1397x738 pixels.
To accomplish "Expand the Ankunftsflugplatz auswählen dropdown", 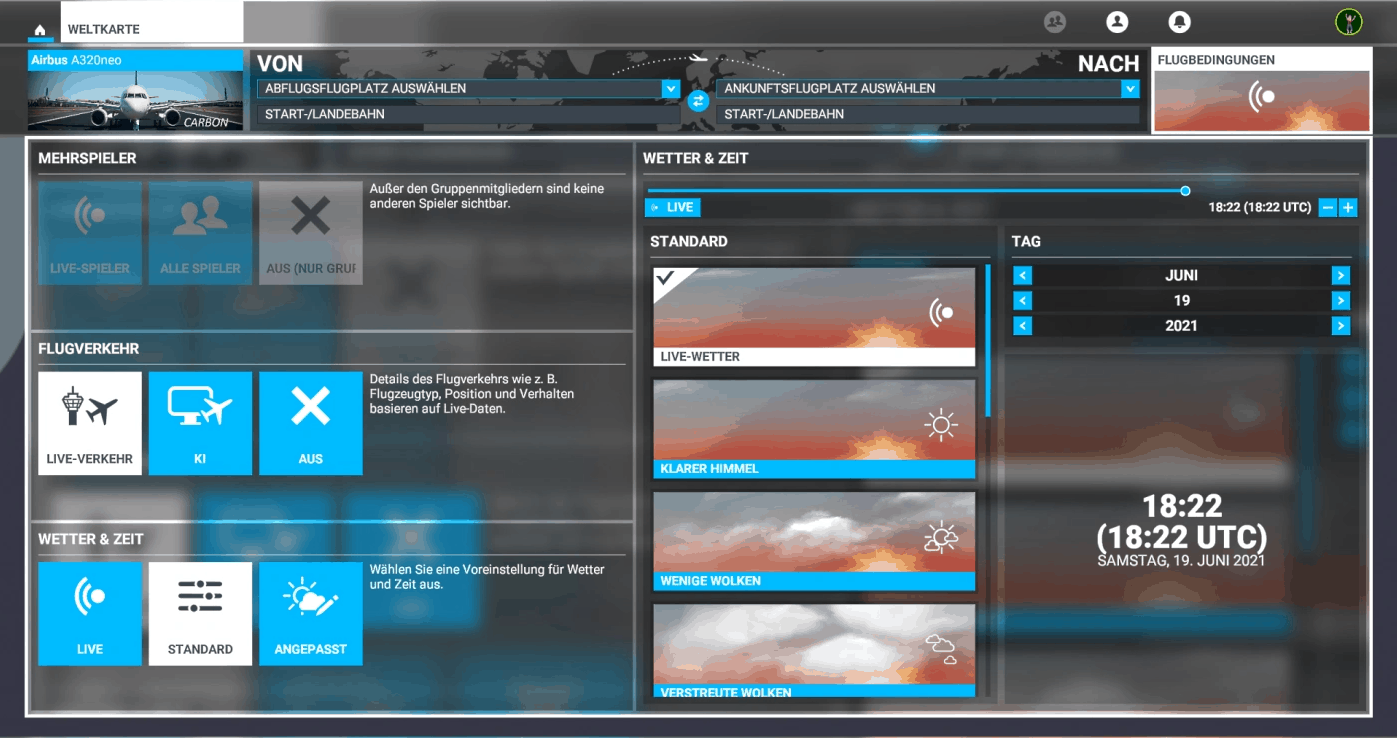I will tap(1130, 89).
